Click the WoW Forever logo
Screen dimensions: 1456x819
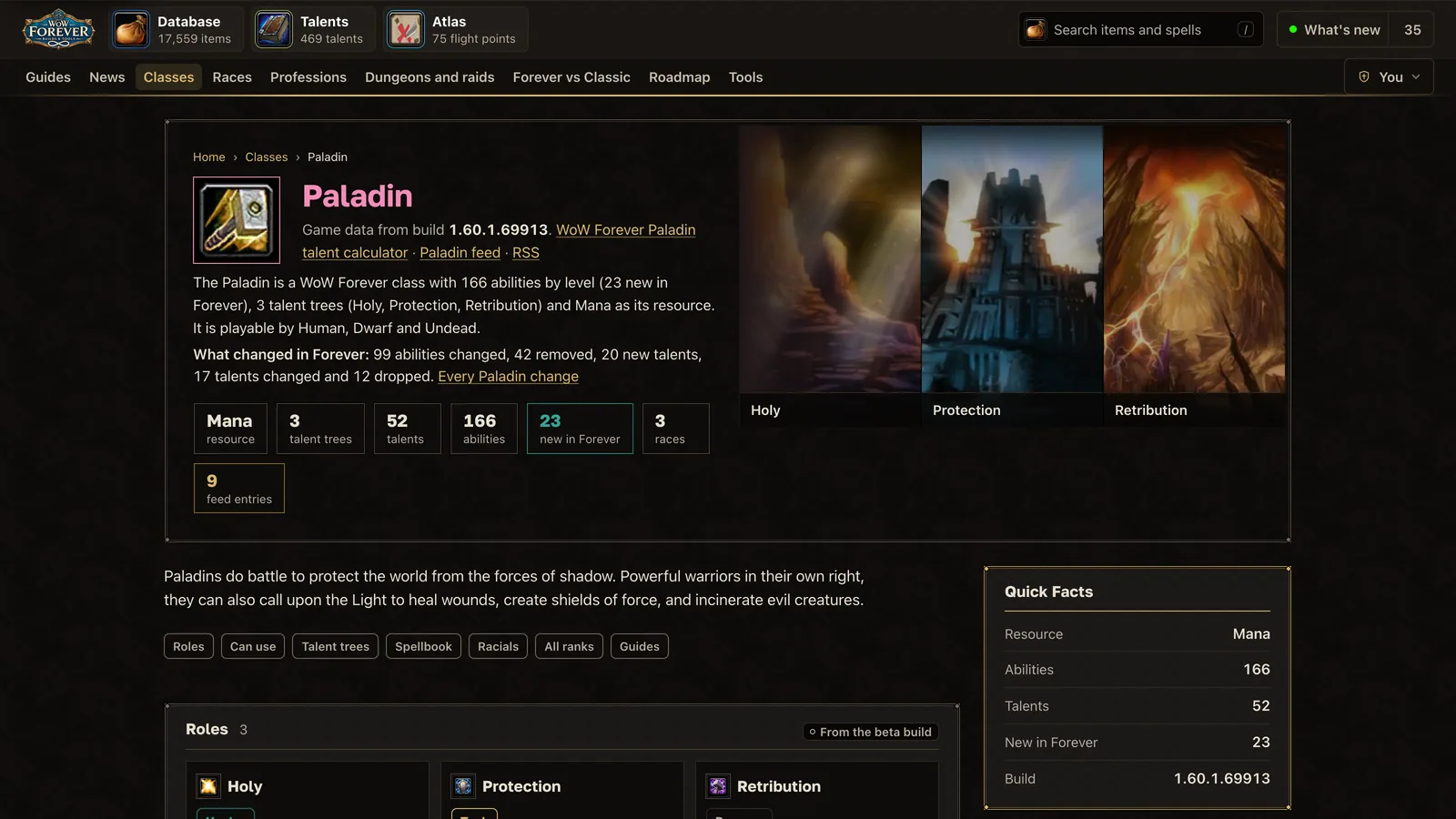tap(58, 29)
